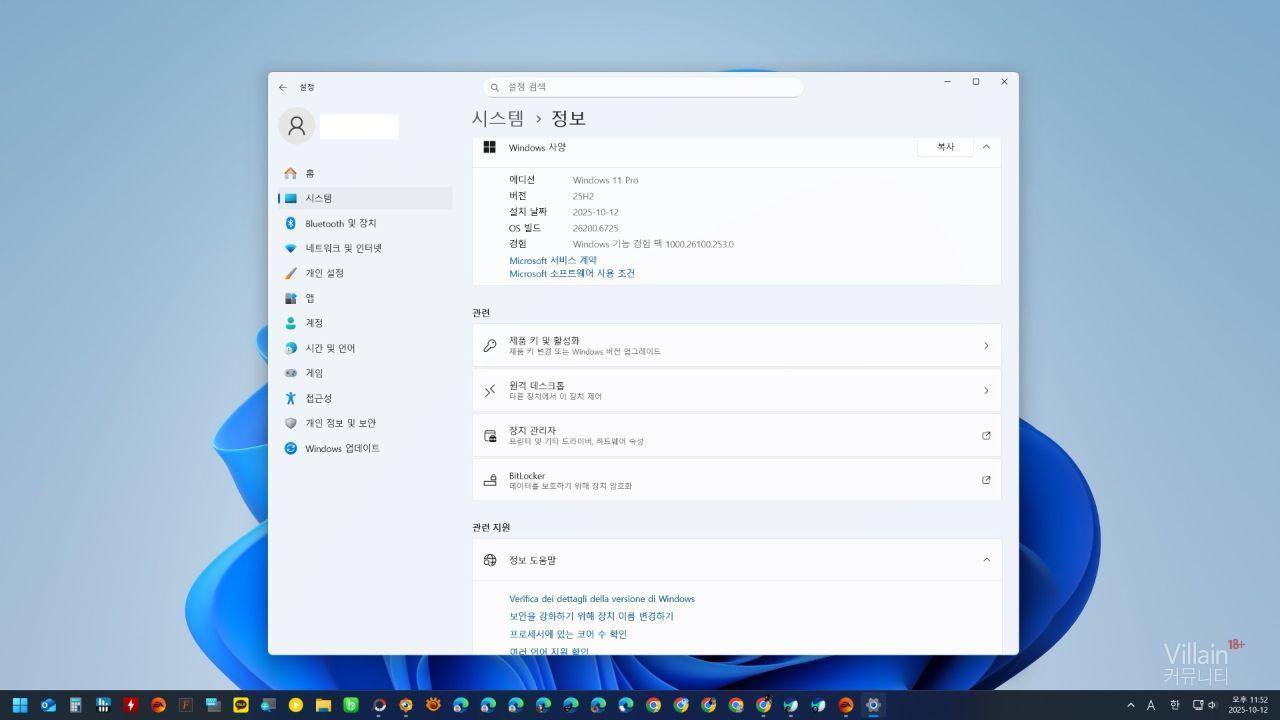Click the 시스템 breadcrumb in header
Viewport: 1280px width, 720px height.
coord(498,118)
